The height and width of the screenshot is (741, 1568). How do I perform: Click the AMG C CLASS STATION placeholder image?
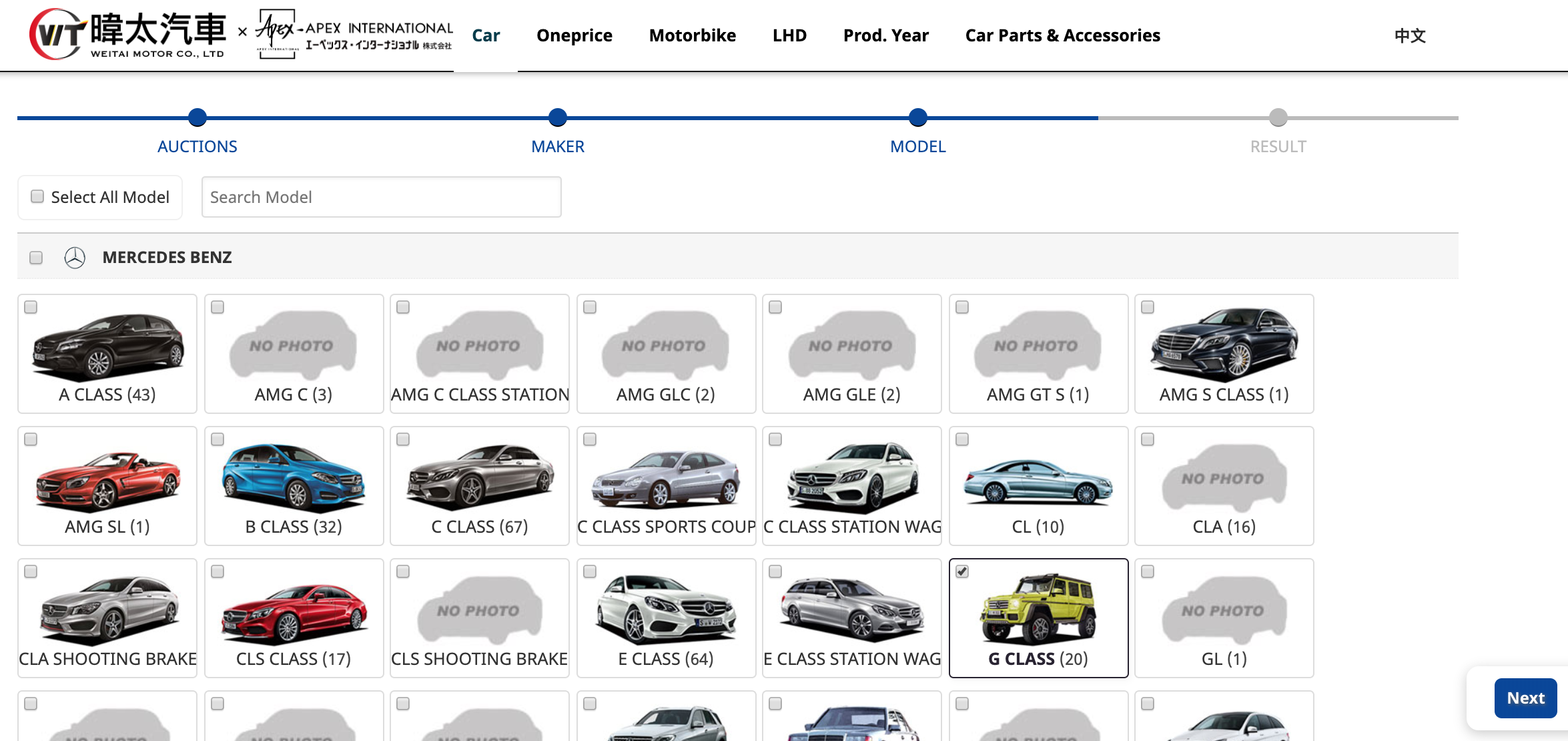pyautogui.click(x=480, y=346)
